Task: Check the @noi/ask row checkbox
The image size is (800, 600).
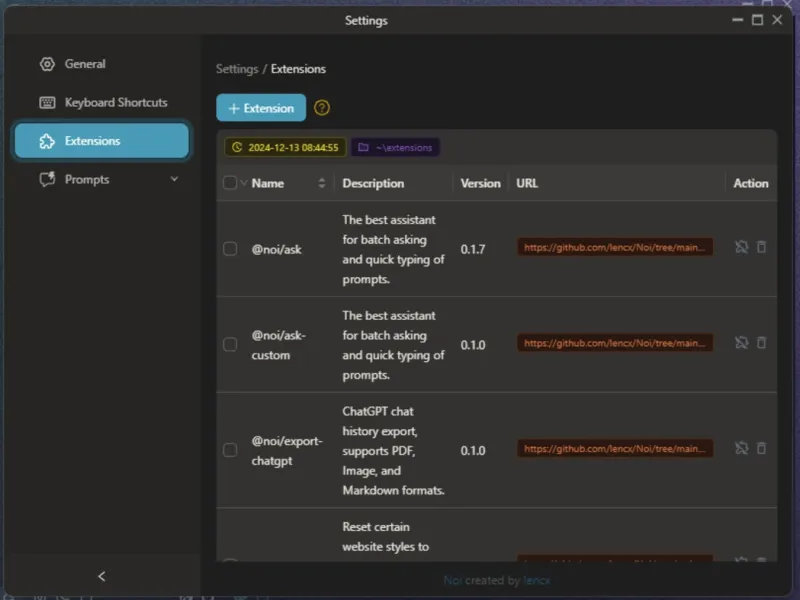Action: (230, 249)
